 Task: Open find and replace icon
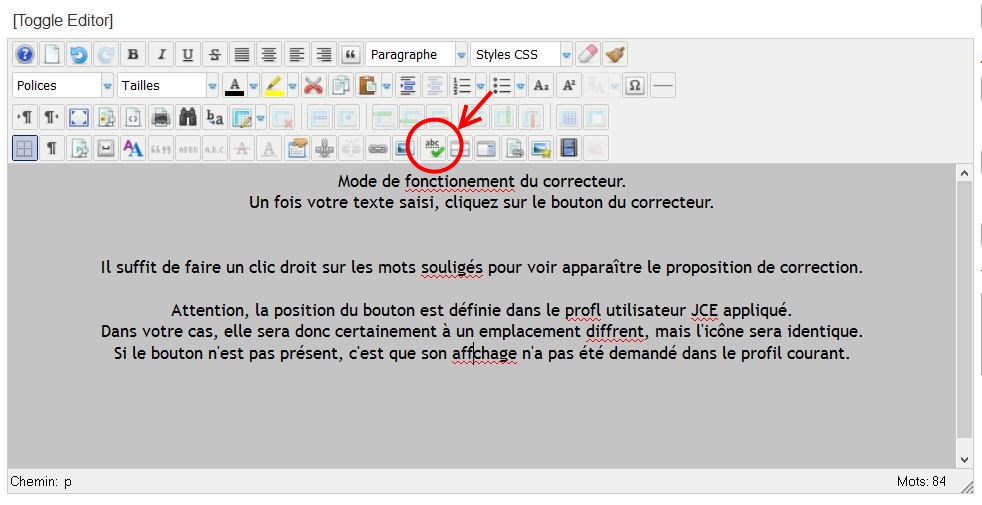coord(215,117)
